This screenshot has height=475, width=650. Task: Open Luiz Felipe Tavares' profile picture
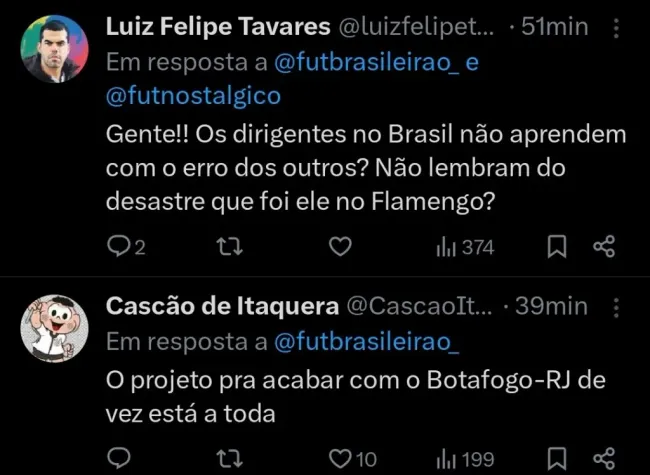(55, 49)
